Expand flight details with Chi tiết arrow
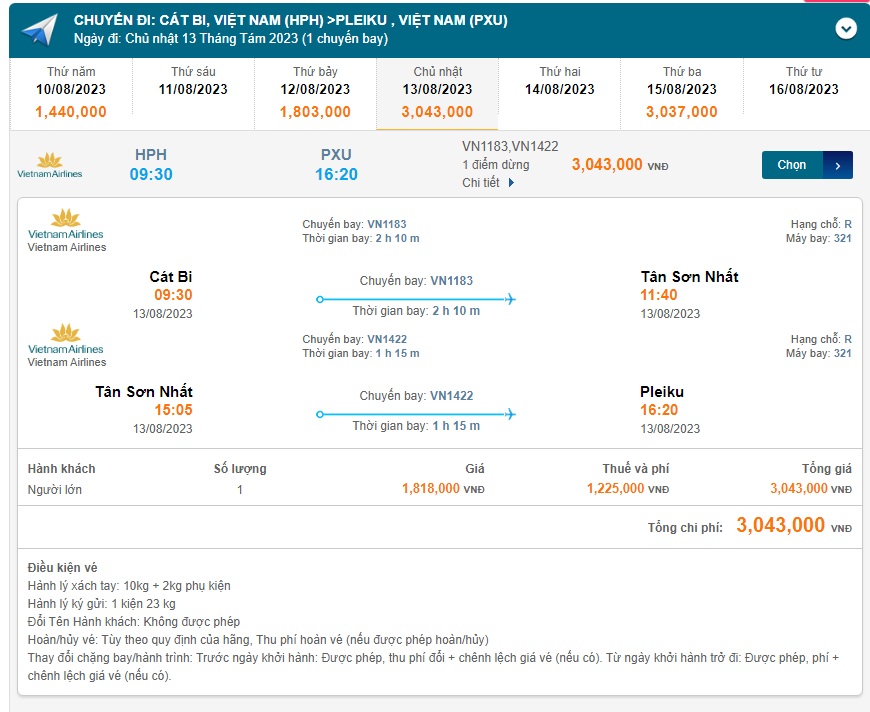This screenshot has width=870, height=712. 511,183
